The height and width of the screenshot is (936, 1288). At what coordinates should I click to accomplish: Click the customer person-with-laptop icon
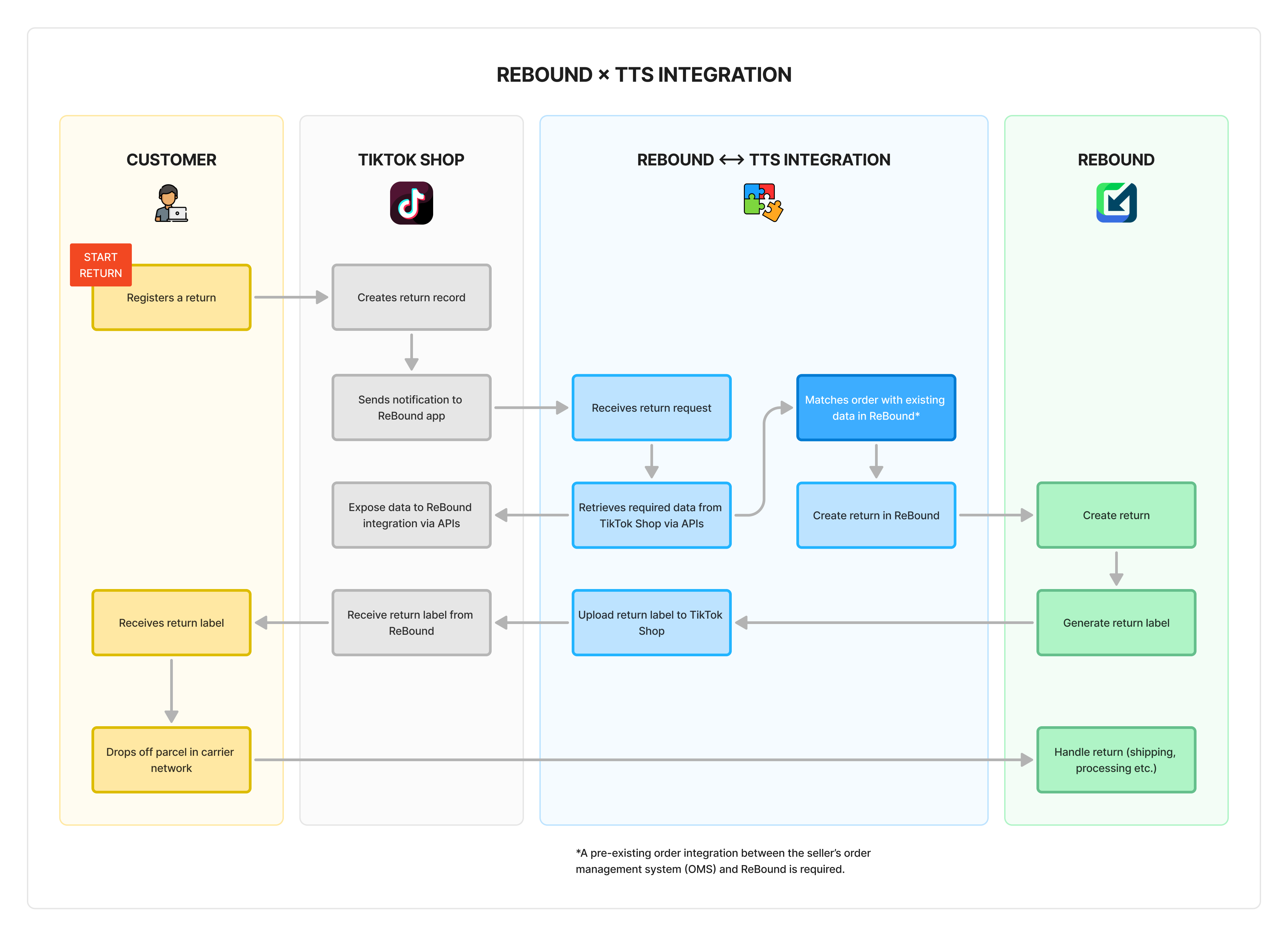pyautogui.click(x=171, y=203)
